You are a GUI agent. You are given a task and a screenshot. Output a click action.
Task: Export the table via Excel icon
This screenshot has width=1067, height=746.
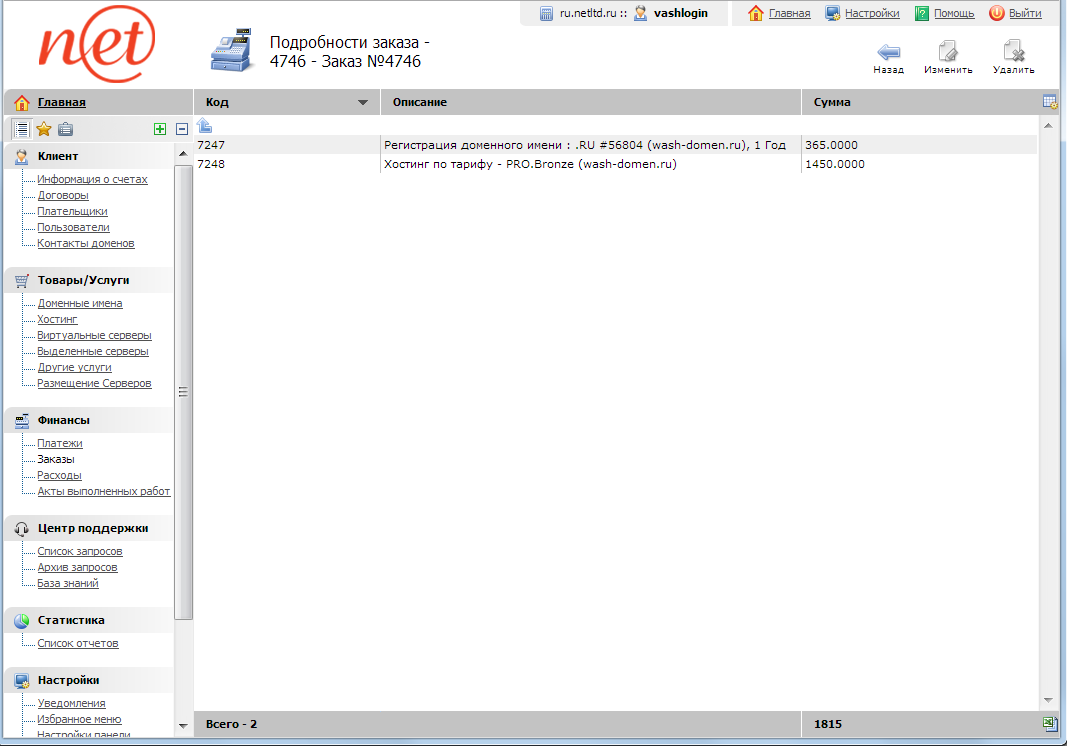click(x=1049, y=723)
